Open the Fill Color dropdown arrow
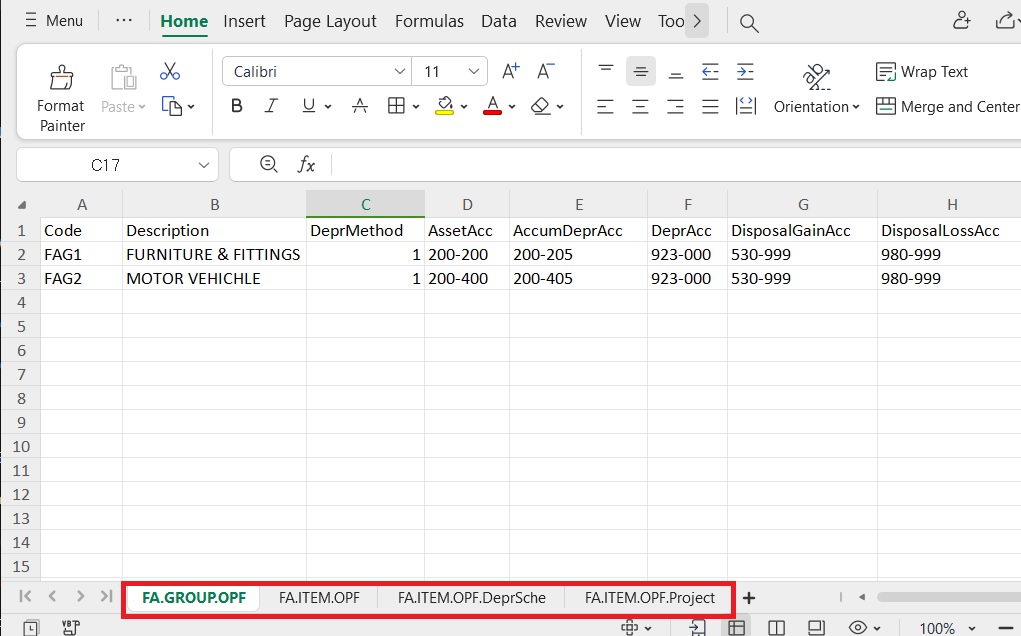 pos(463,105)
